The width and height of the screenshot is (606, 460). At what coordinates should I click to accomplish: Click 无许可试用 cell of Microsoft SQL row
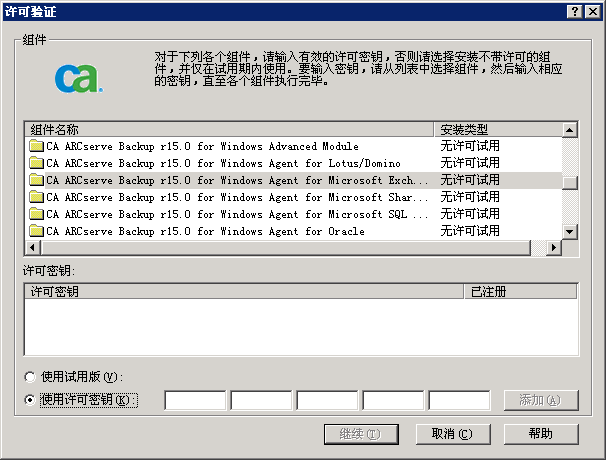(470, 214)
